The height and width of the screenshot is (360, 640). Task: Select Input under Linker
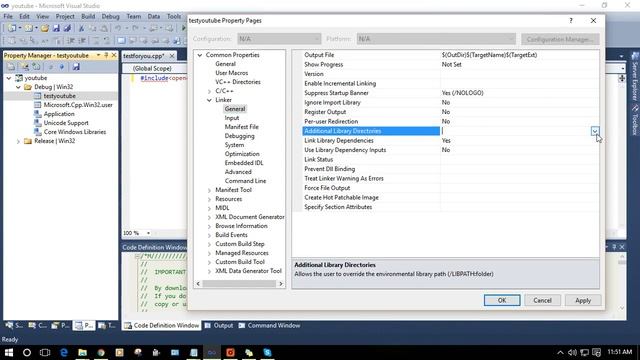coord(232,118)
